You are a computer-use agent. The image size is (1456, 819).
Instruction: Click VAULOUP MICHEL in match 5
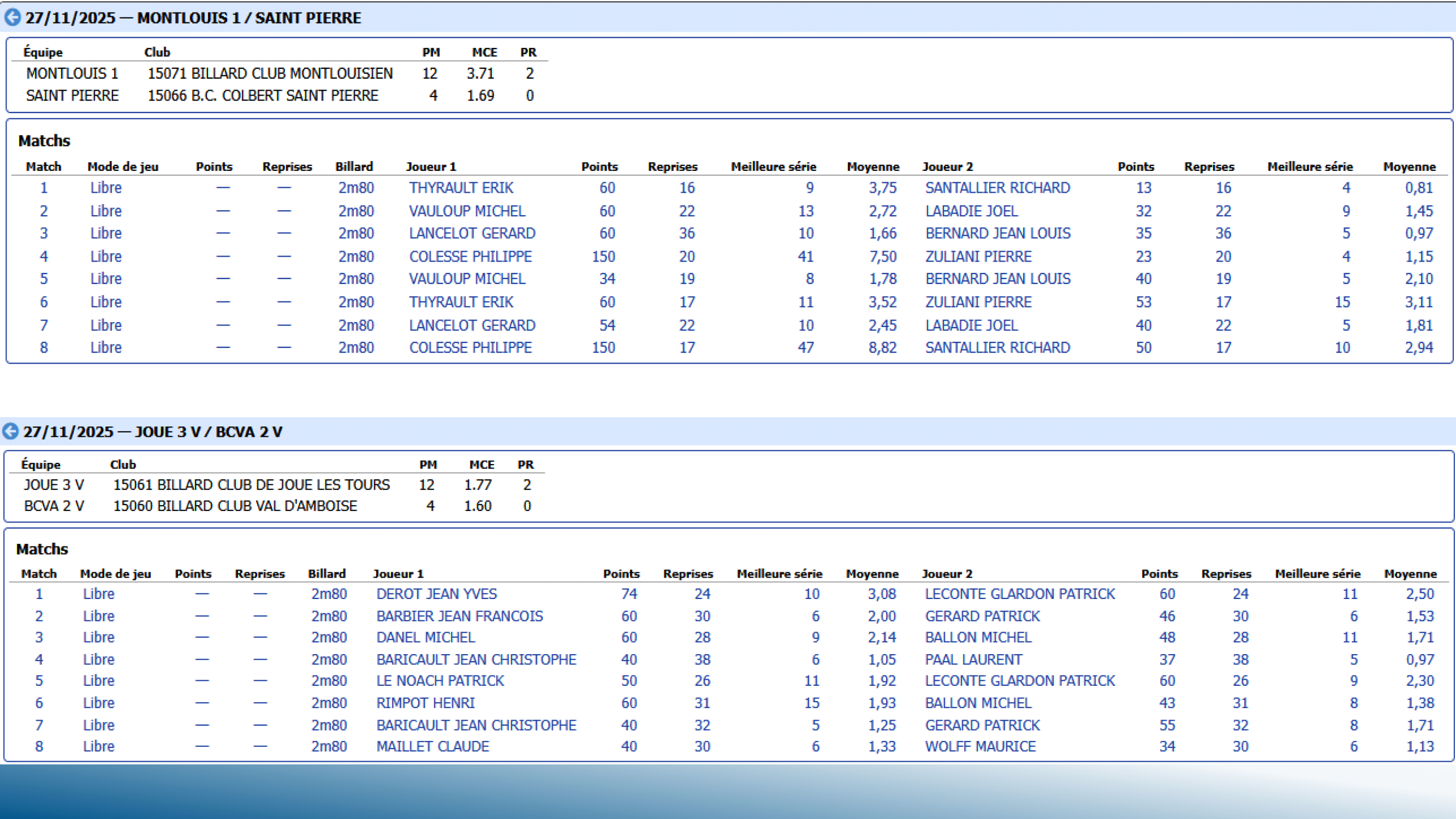467,278
